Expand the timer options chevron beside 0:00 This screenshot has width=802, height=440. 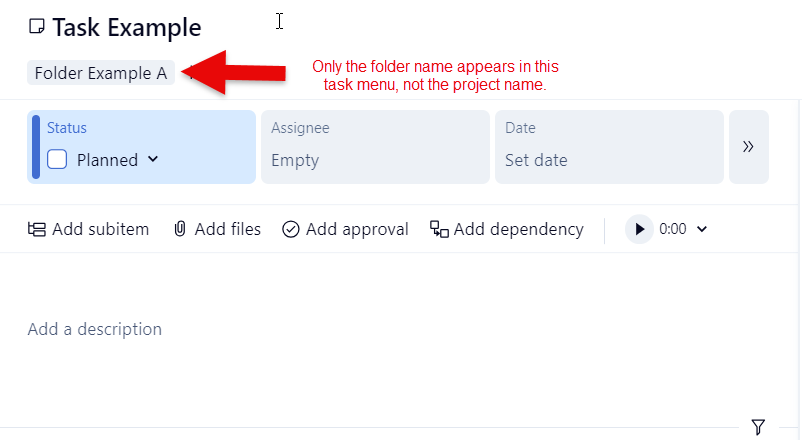click(701, 229)
